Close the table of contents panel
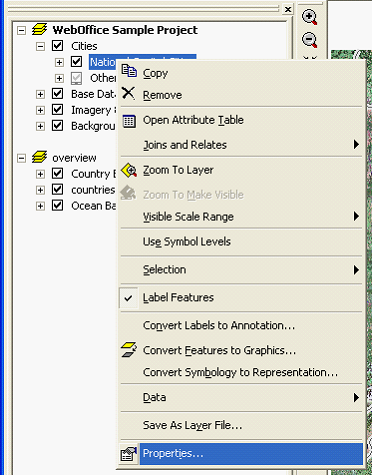Image resolution: width=372 pixels, height=475 pixels. click(x=288, y=9)
